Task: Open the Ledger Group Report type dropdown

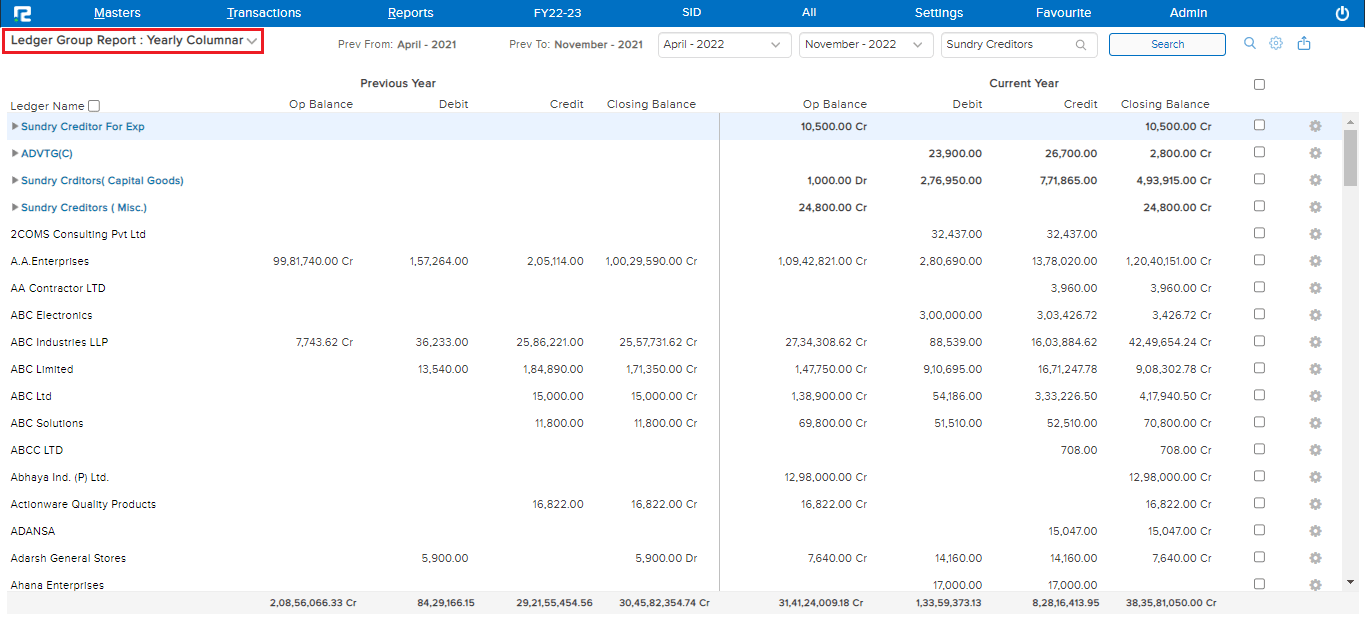Action: point(133,41)
